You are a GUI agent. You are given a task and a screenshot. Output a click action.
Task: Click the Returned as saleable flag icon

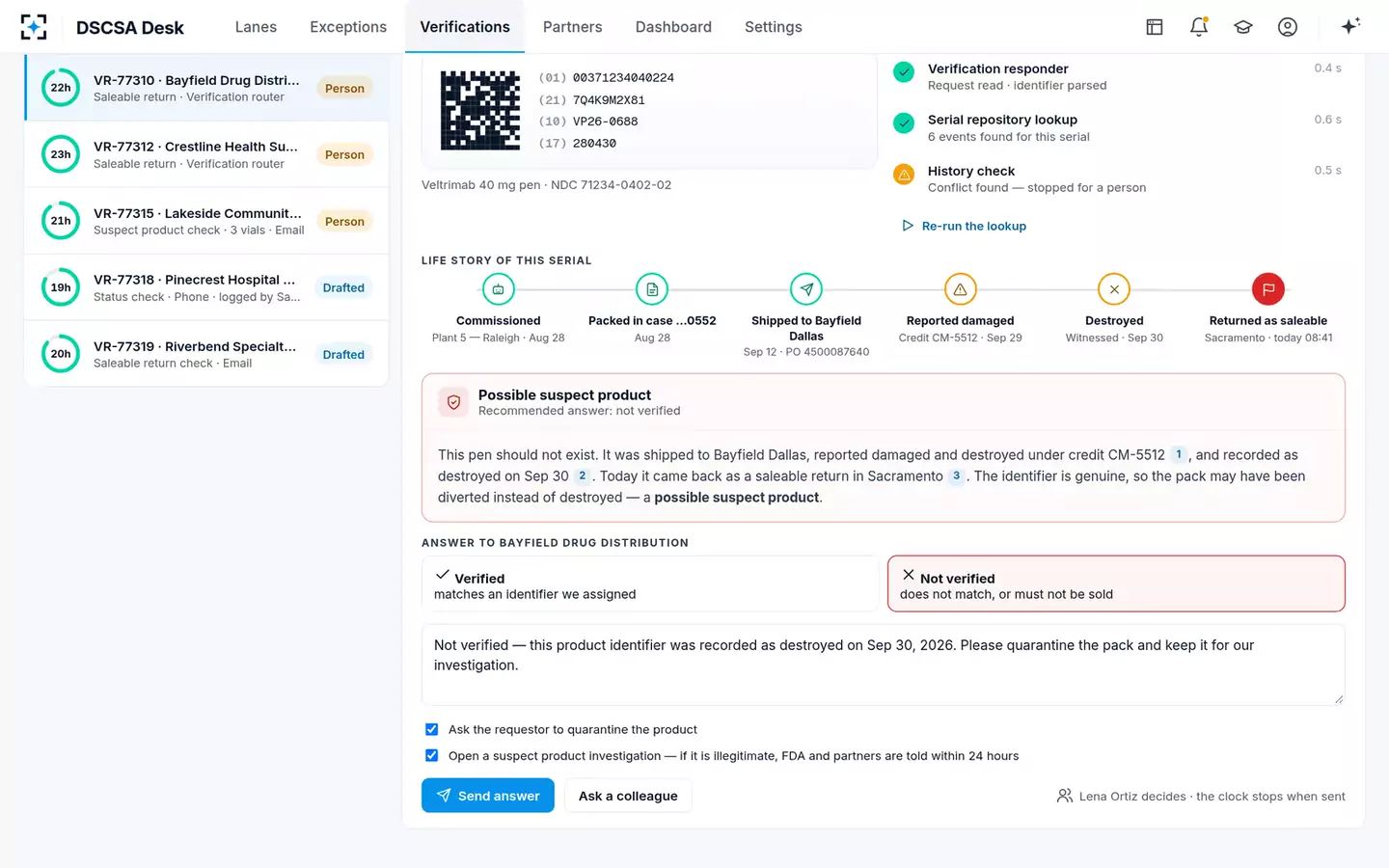click(x=1268, y=289)
